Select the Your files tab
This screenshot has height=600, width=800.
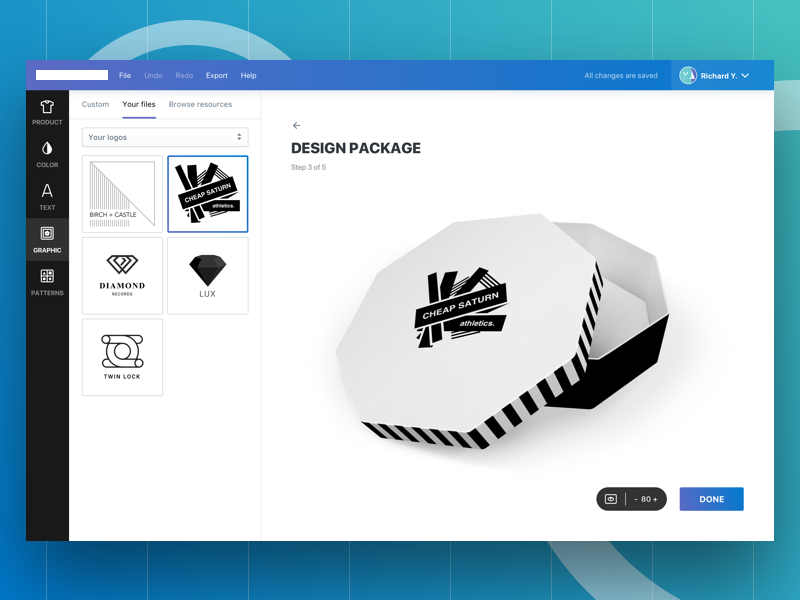click(139, 104)
